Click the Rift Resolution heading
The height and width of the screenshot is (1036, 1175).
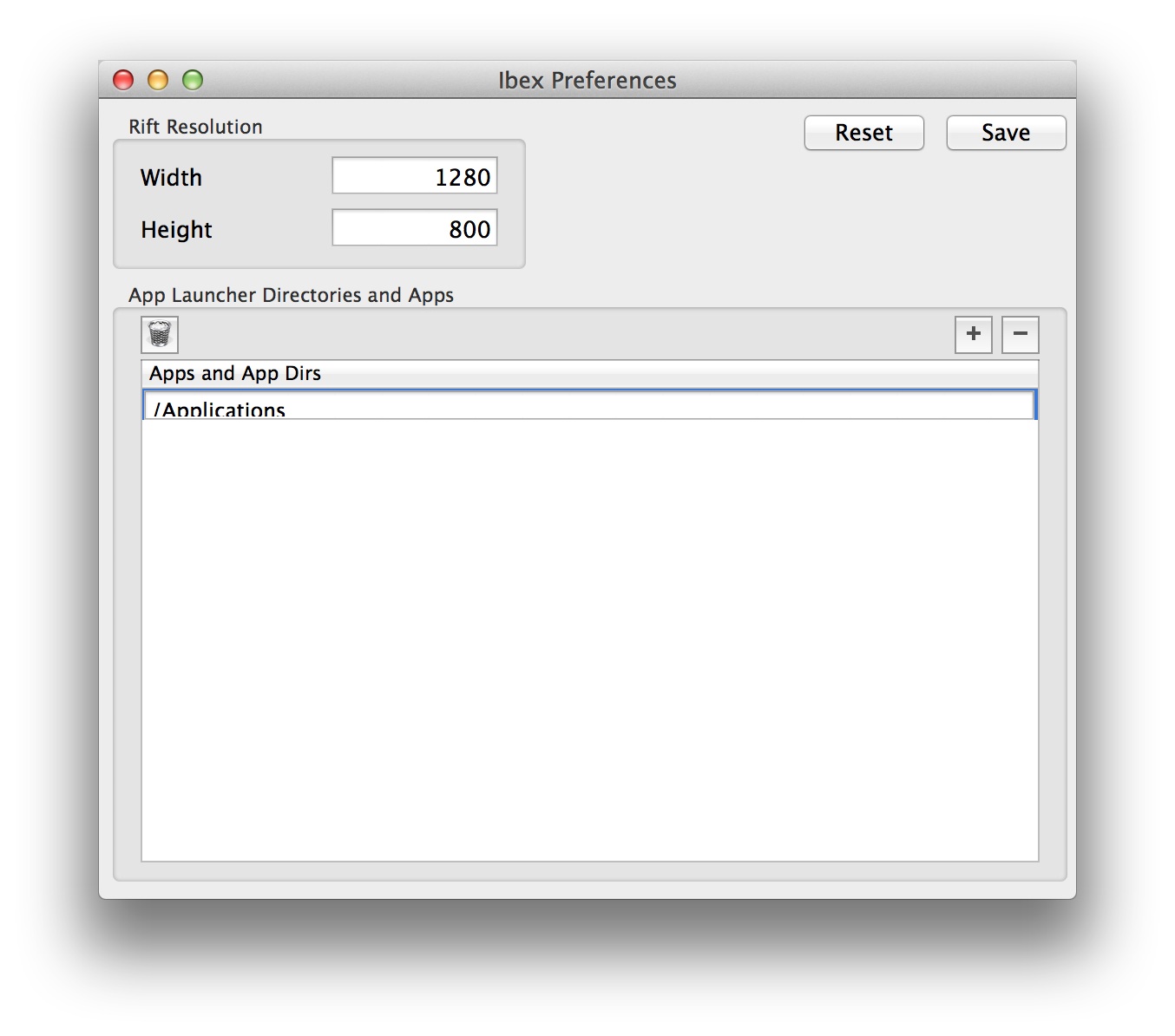point(195,127)
